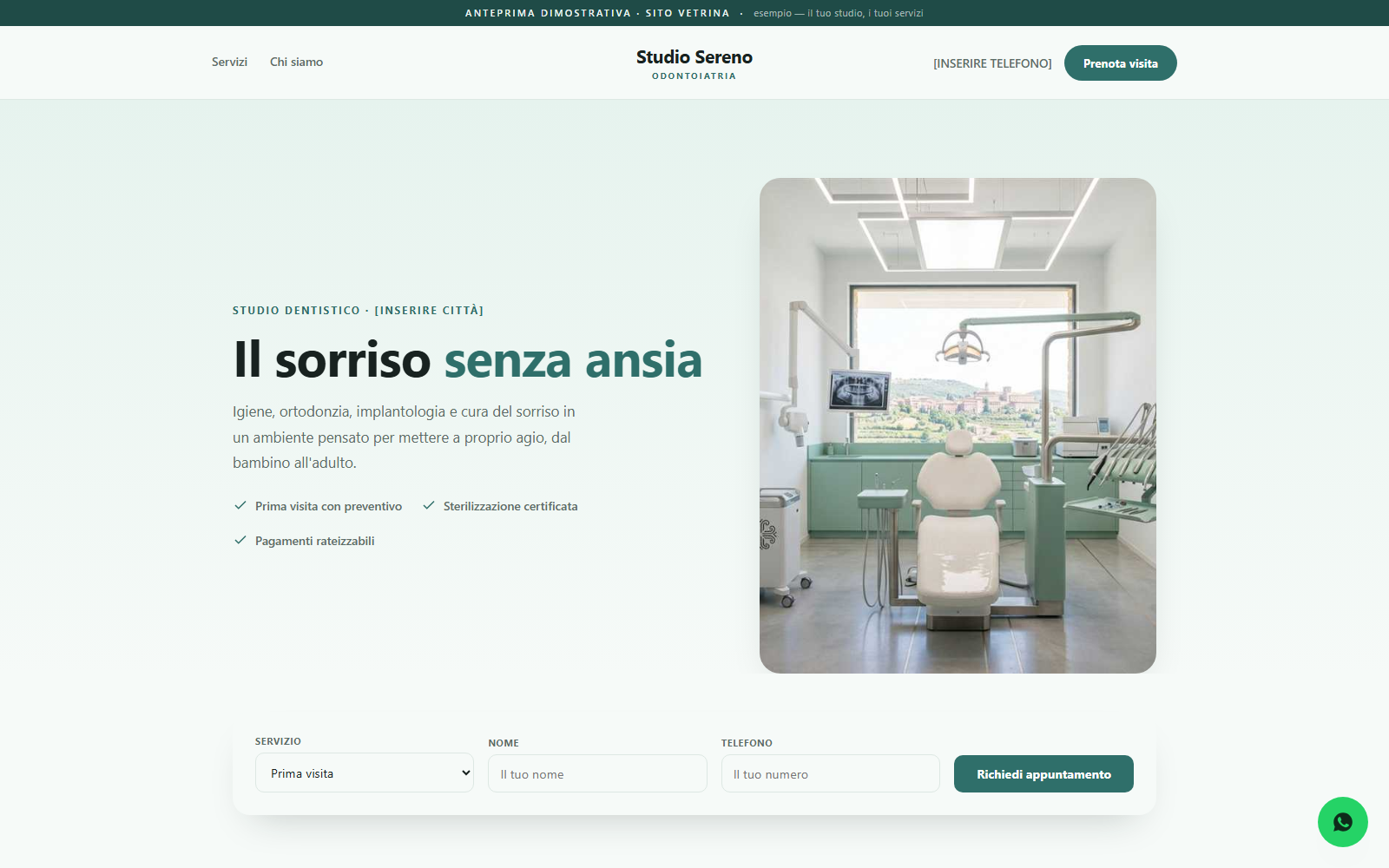Image resolution: width=1389 pixels, height=868 pixels.
Task: Open the Servizio dropdown showing Prima visita
Action: click(x=365, y=773)
